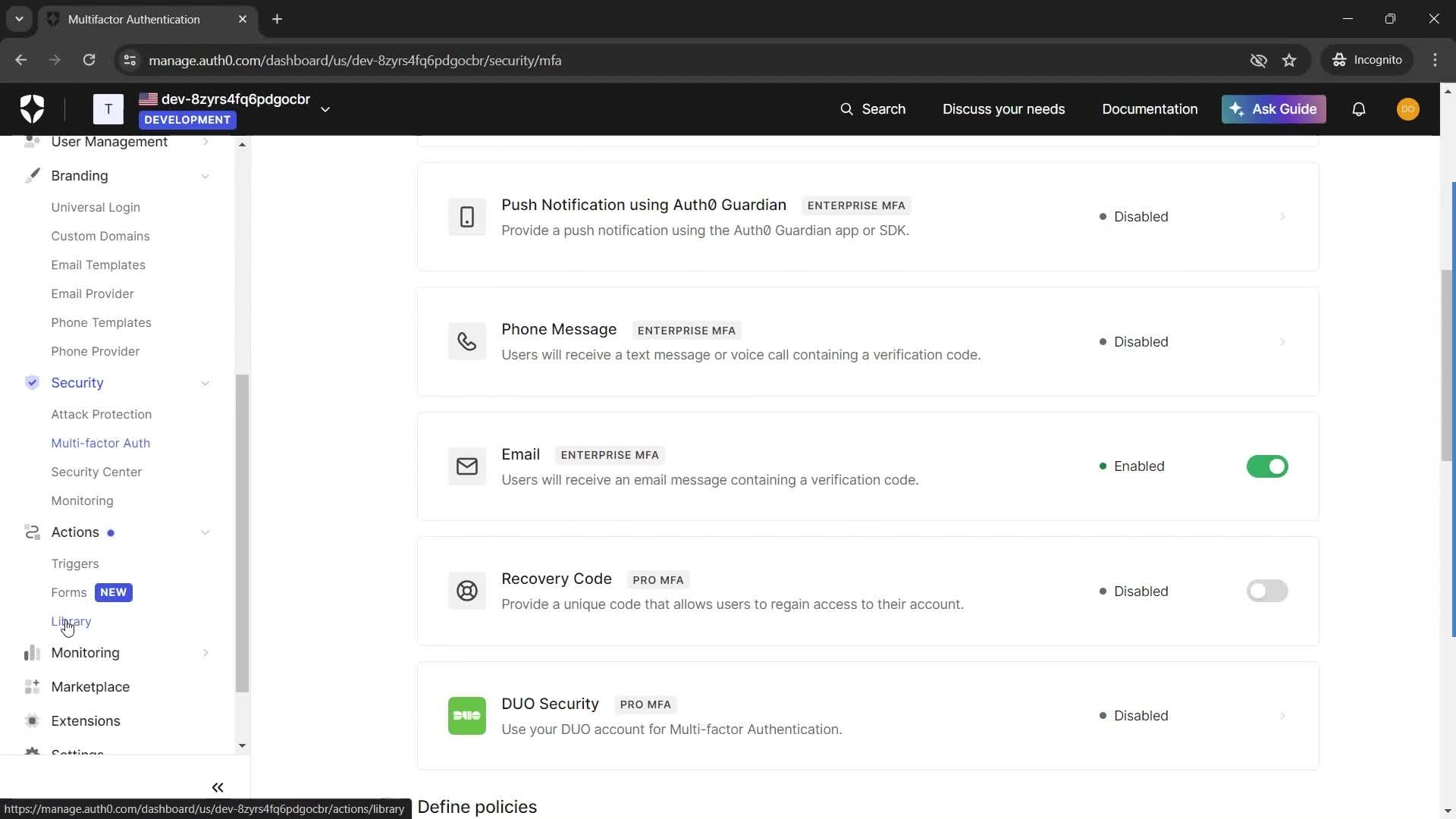
Task: Click the Phone Message handset icon
Action: click(467, 342)
